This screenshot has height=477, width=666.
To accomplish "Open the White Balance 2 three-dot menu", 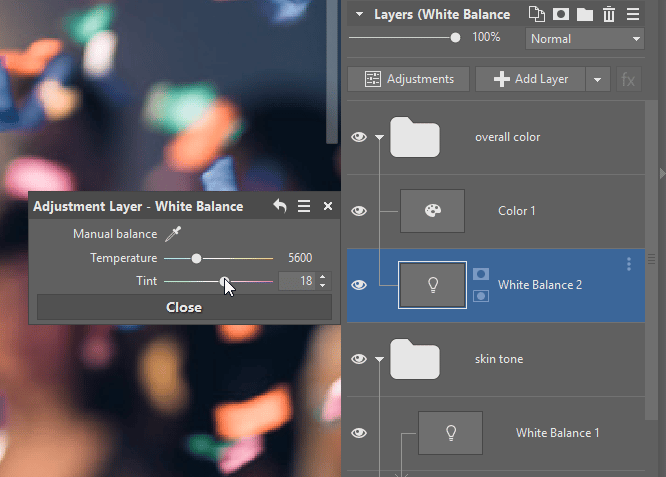I will tap(629, 264).
